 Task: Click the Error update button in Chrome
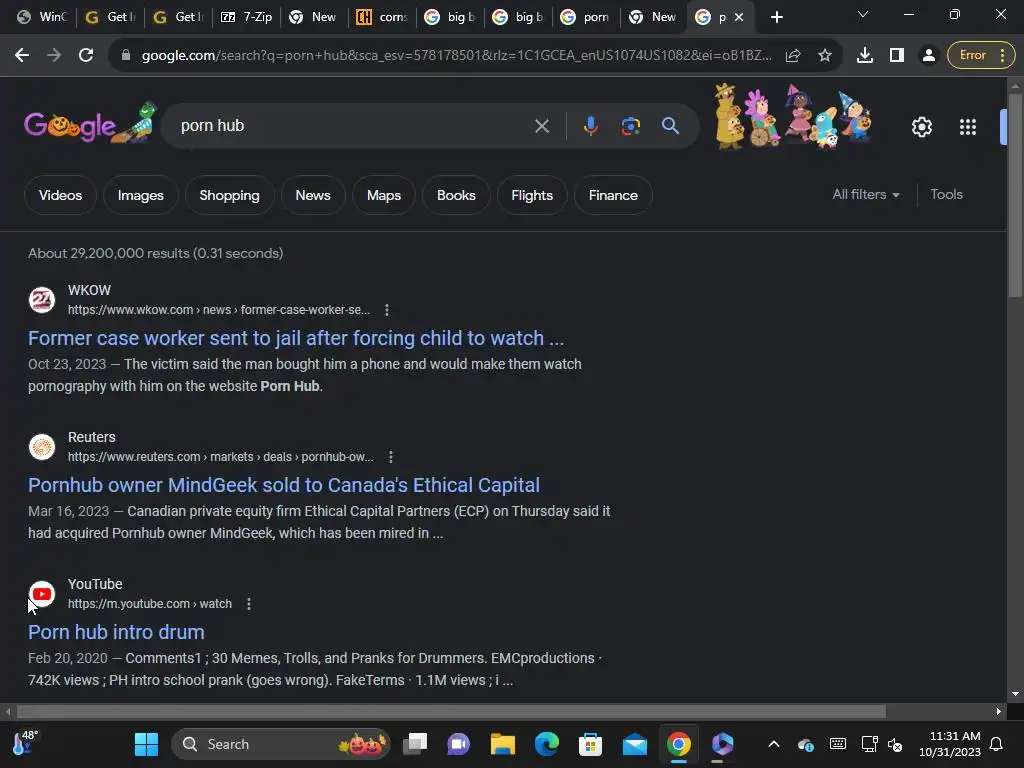click(x=972, y=56)
